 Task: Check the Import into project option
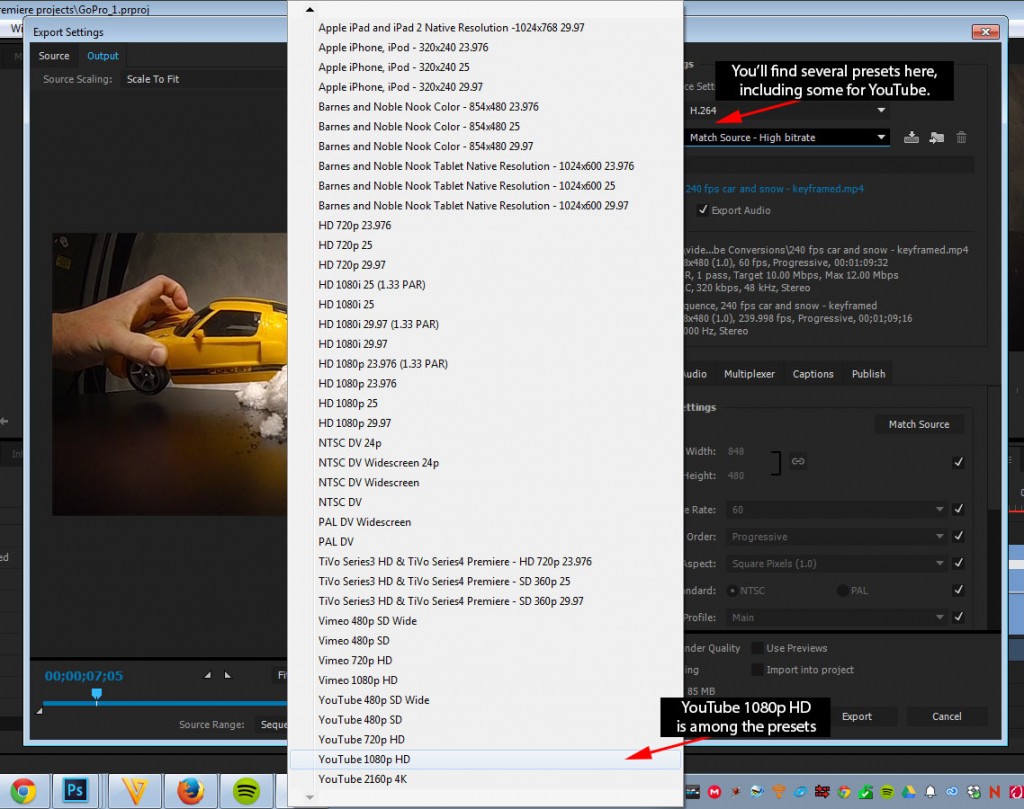pos(758,670)
